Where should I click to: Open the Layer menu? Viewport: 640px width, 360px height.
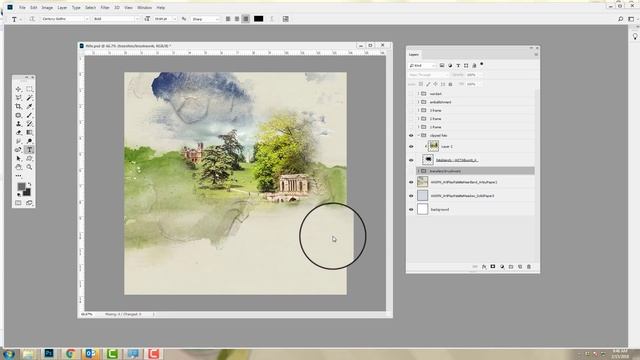pyautogui.click(x=62, y=7)
